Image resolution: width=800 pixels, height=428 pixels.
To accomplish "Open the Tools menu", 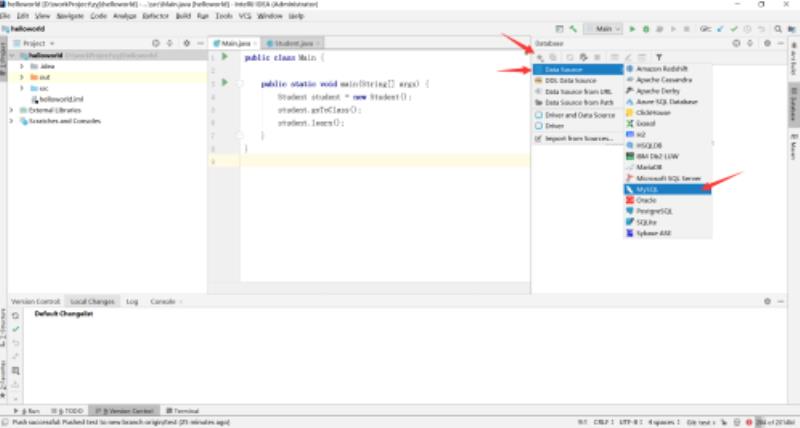I will 223,16.
